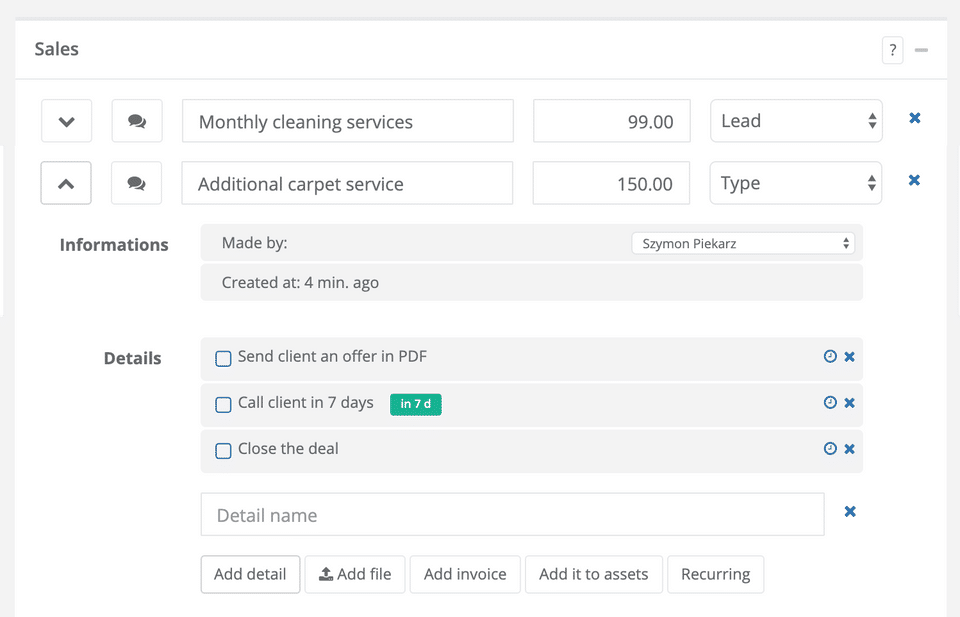
Task: Click into the Detail name field
Action: tap(512, 515)
